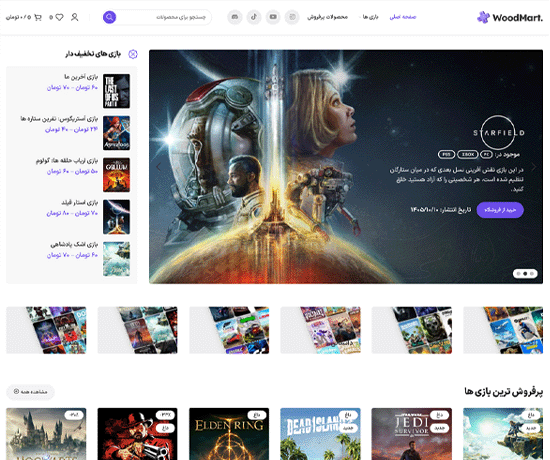Screen dimensions: 550x460
Task: Open the Call of Duty category banner
Action: point(412,330)
